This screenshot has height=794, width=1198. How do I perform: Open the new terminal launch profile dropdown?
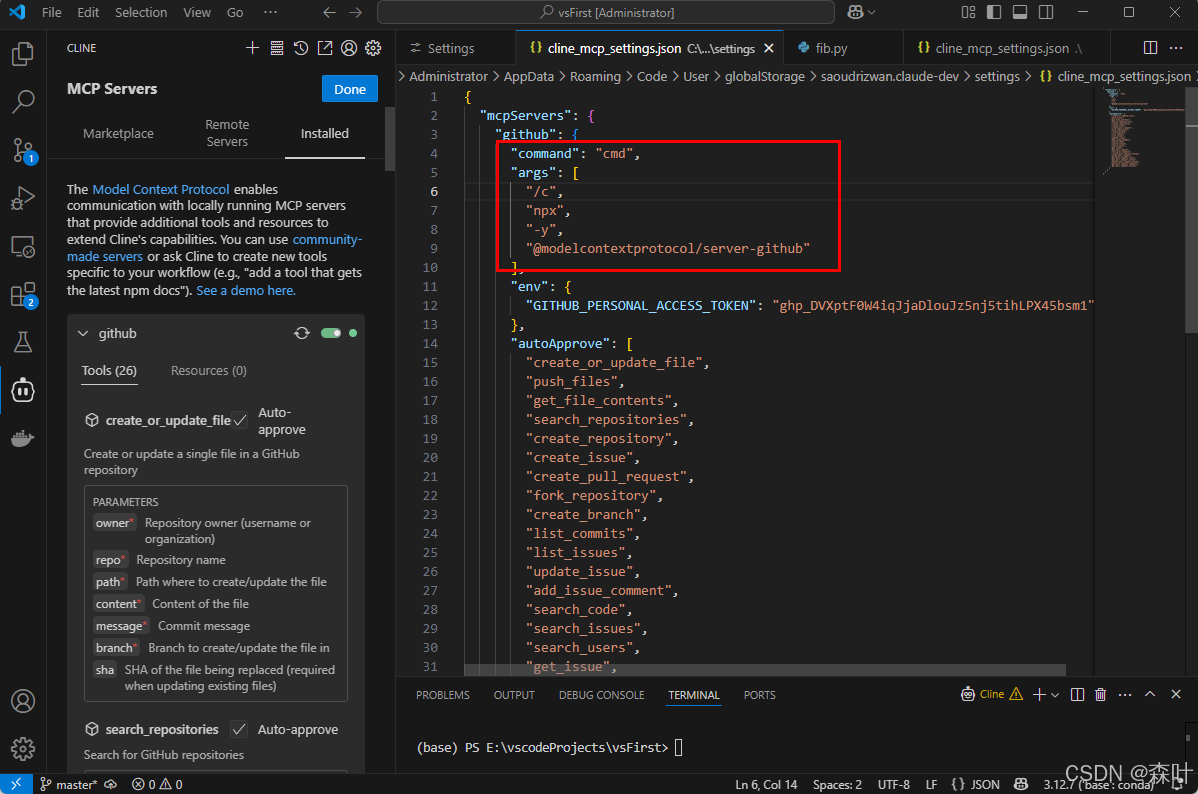tap(1055, 695)
